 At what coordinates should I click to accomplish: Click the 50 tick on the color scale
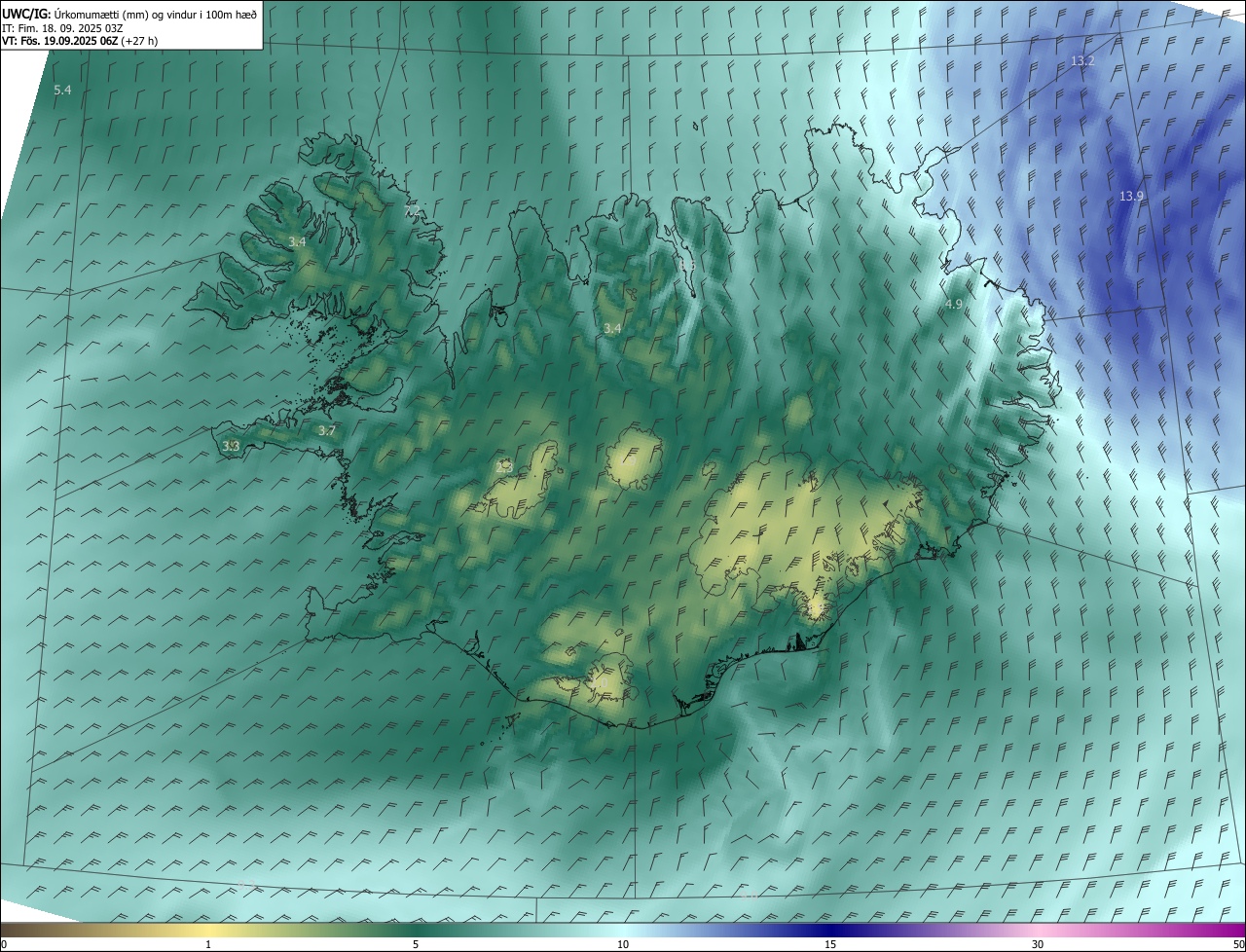[x=1238, y=944]
